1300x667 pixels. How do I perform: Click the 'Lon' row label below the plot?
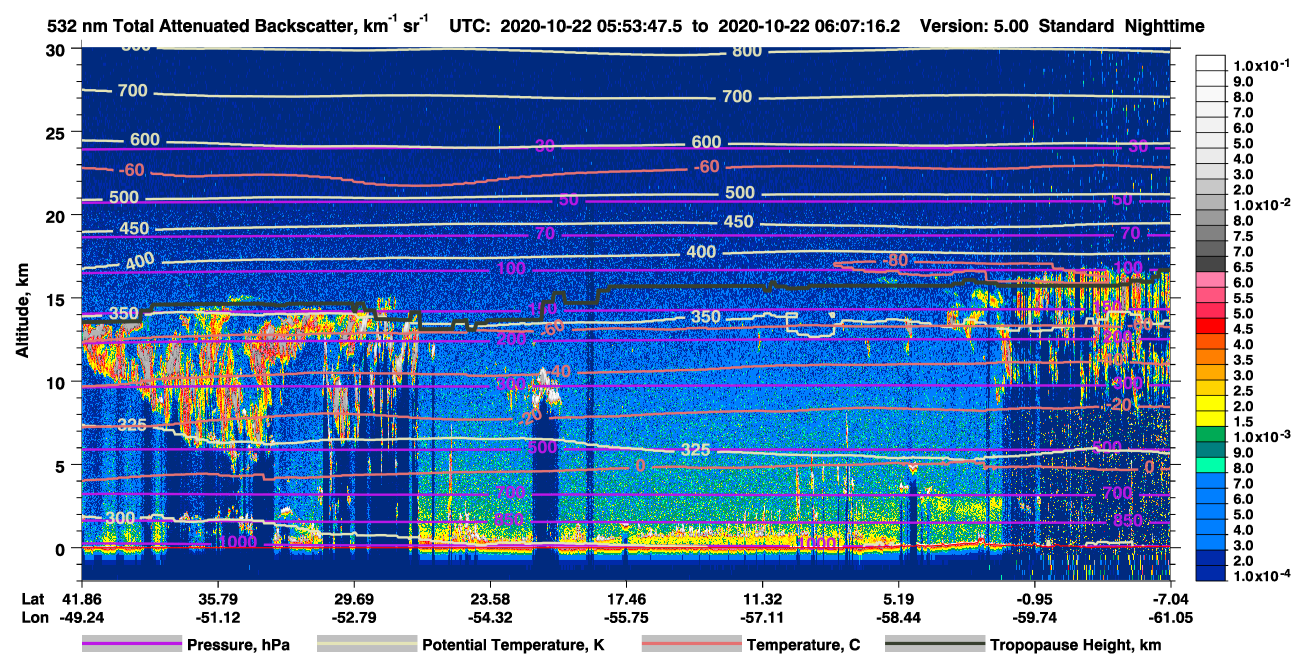tap(33, 618)
